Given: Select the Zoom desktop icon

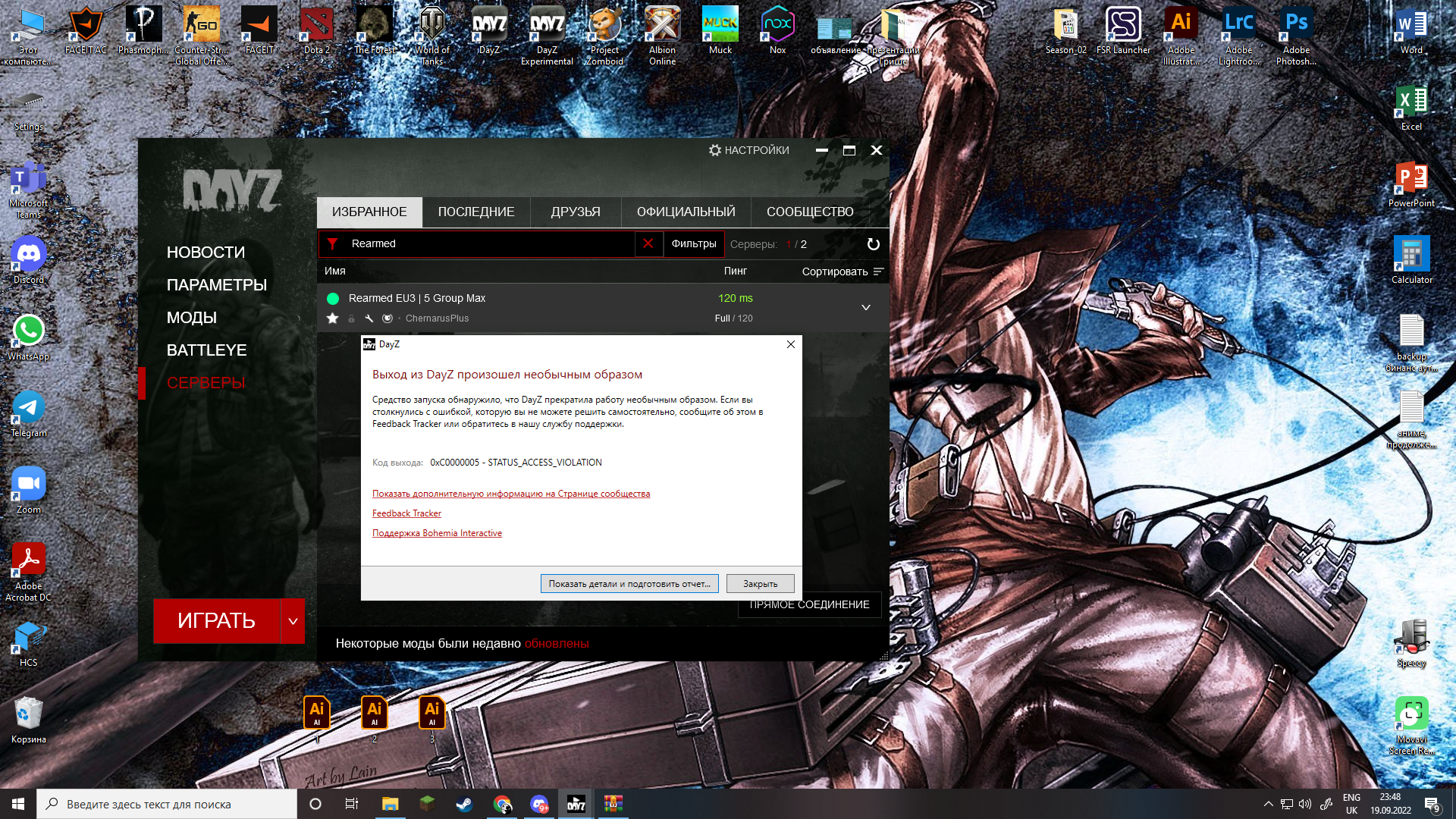Looking at the screenshot, I should coord(28,490).
